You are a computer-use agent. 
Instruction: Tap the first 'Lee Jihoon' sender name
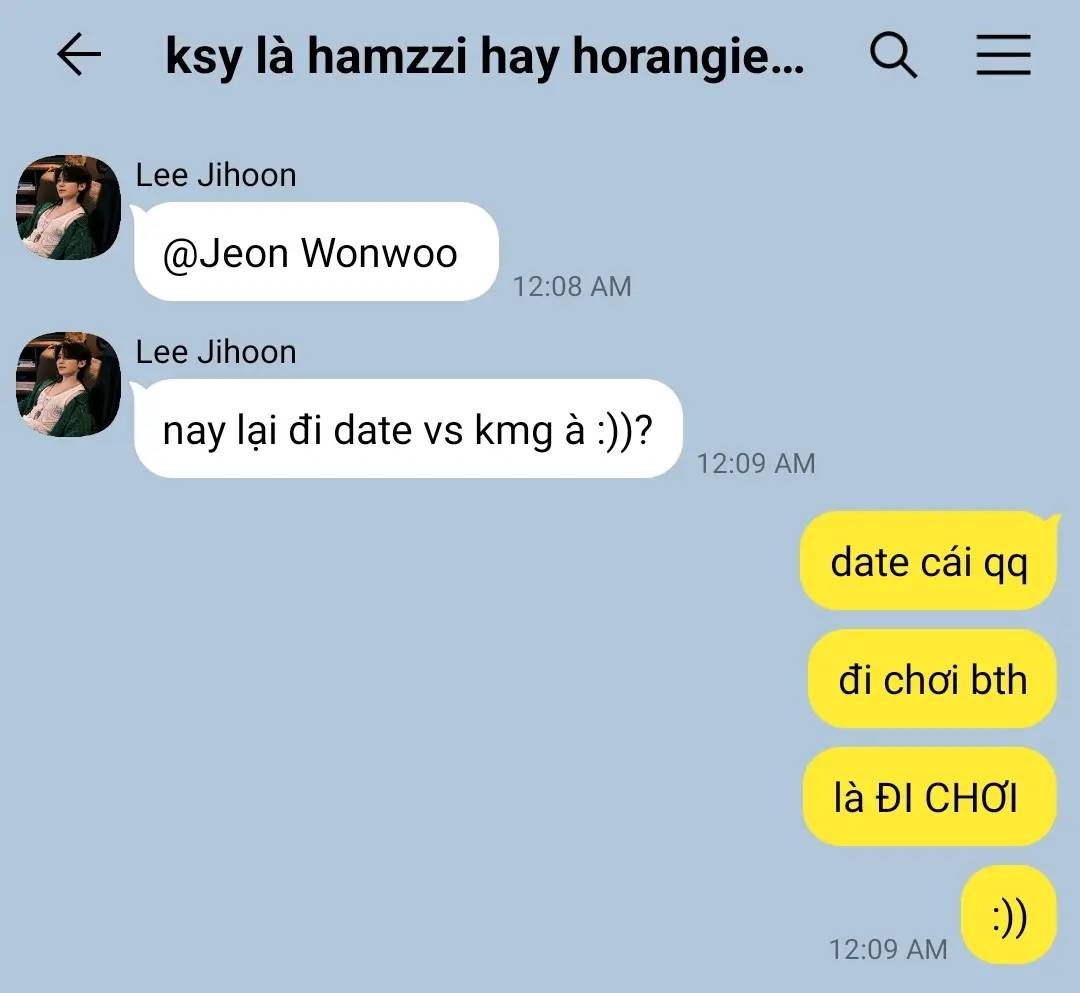point(216,175)
